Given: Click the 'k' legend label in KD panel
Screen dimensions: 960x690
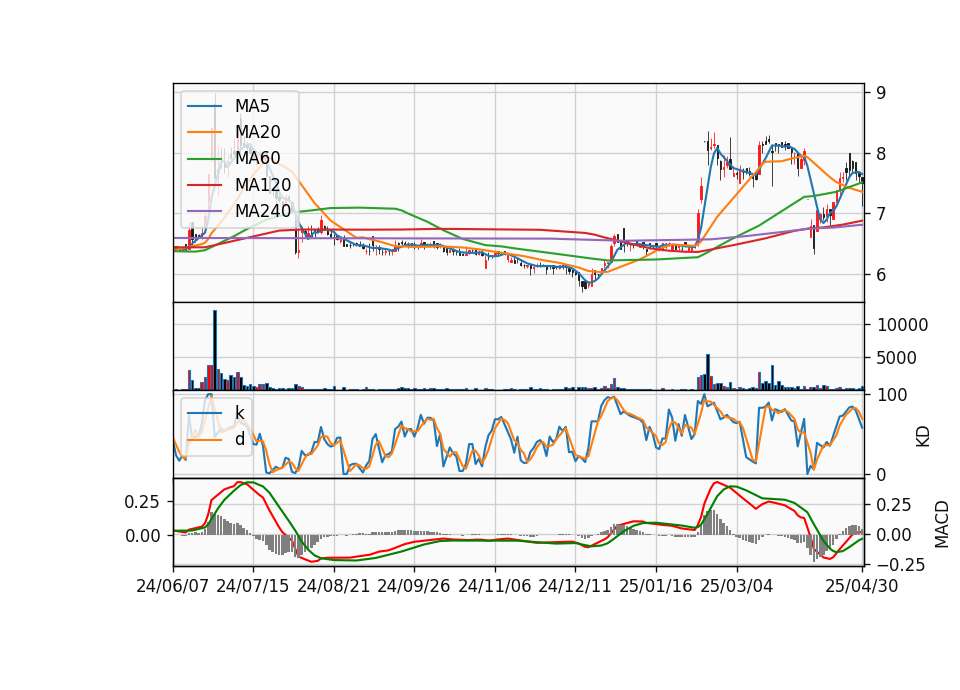Looking at the screenshot, I should (239, 413).
